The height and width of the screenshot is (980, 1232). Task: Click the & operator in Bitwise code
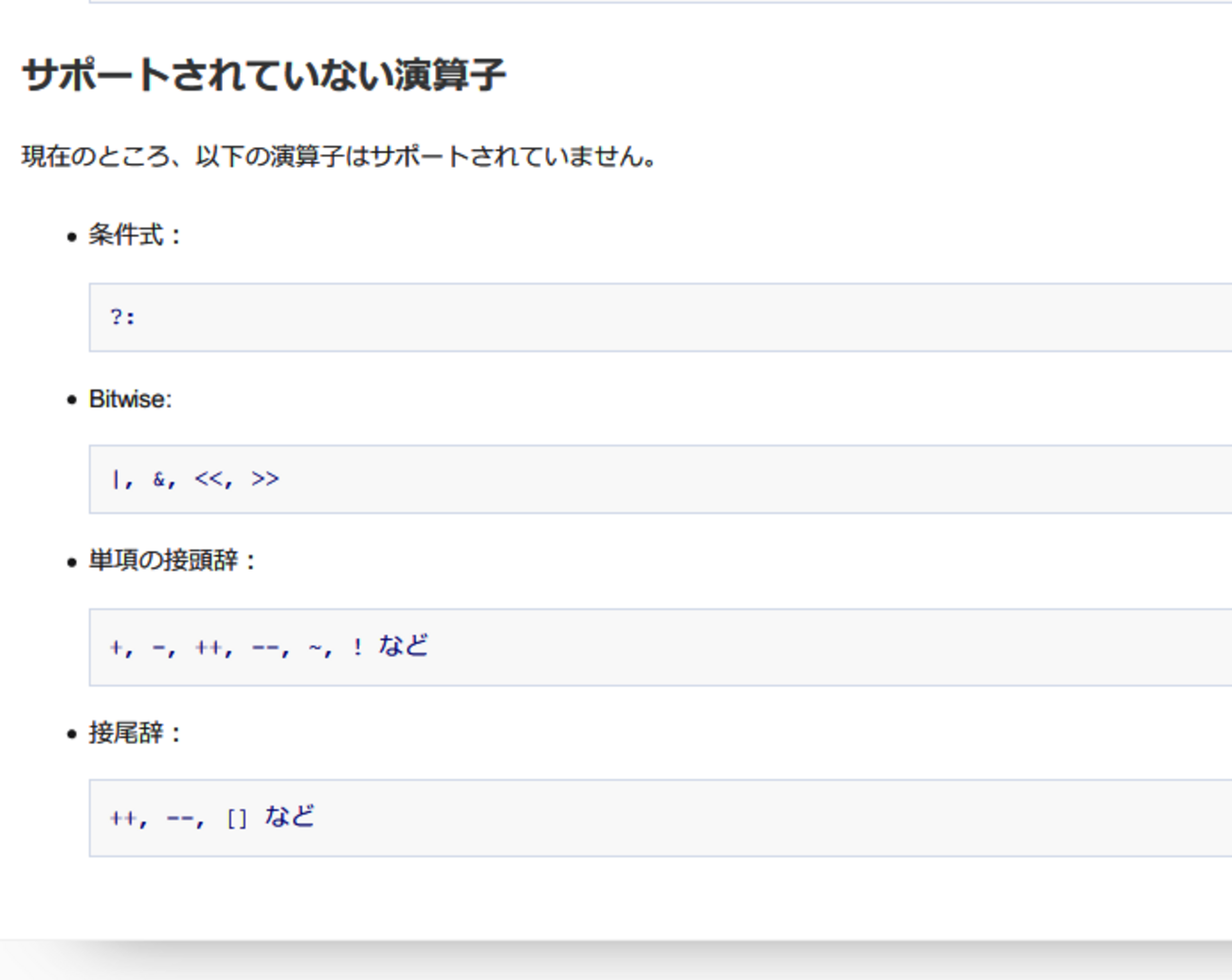pyautogui.click(x=158, y=480)
